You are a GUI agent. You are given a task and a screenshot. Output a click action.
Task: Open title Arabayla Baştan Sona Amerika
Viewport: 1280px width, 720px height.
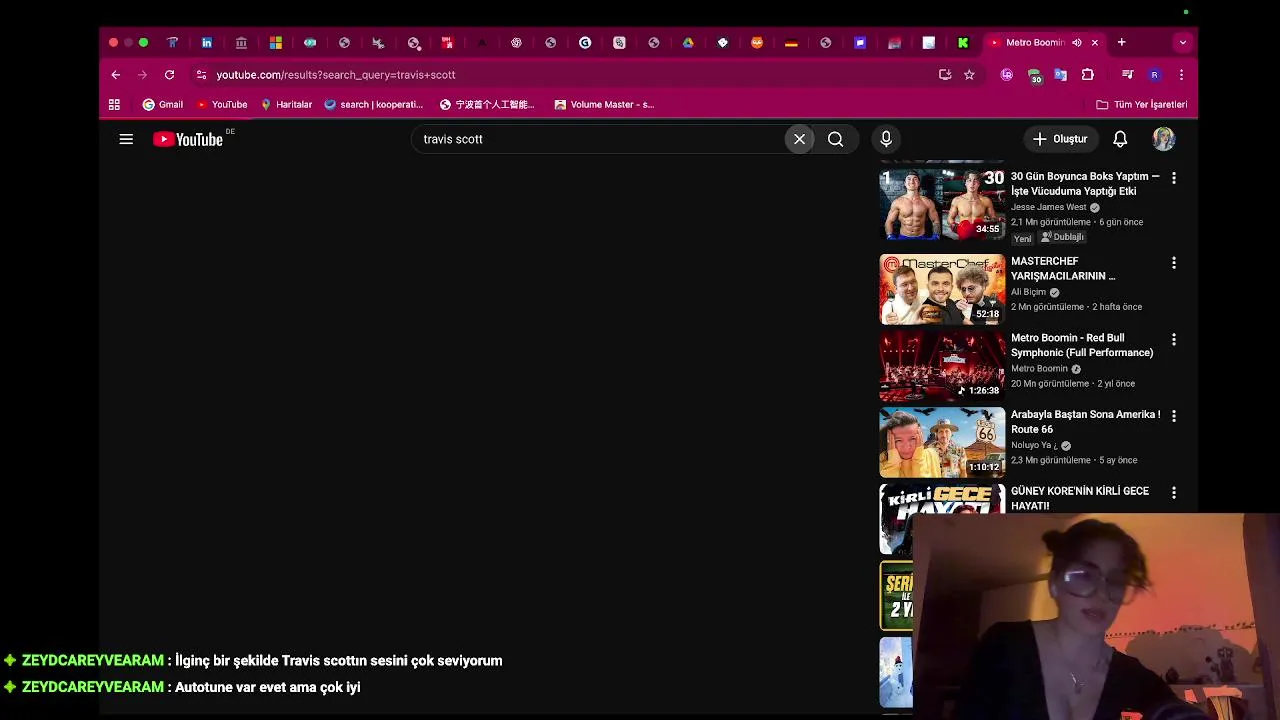coord(1085,422)
